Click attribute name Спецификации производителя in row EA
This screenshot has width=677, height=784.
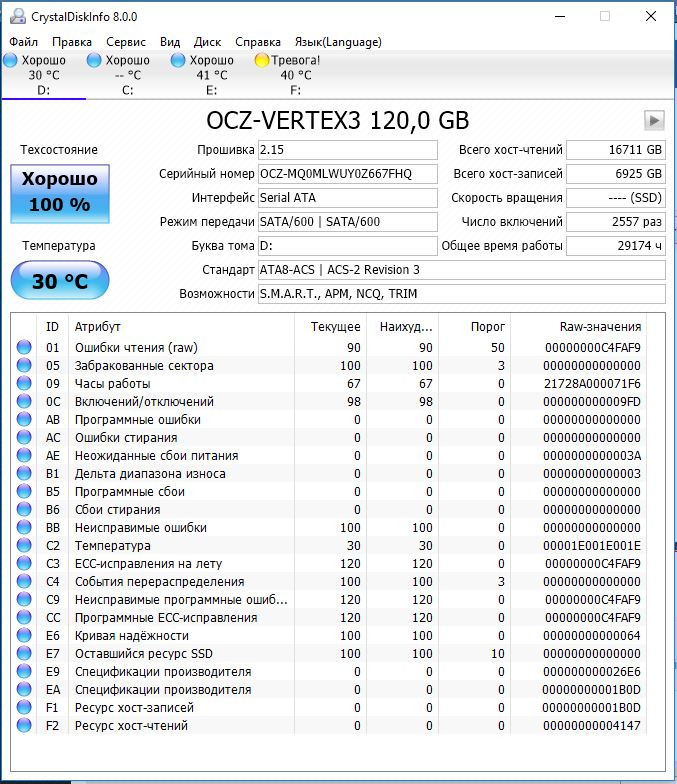[x=163, y=690]
